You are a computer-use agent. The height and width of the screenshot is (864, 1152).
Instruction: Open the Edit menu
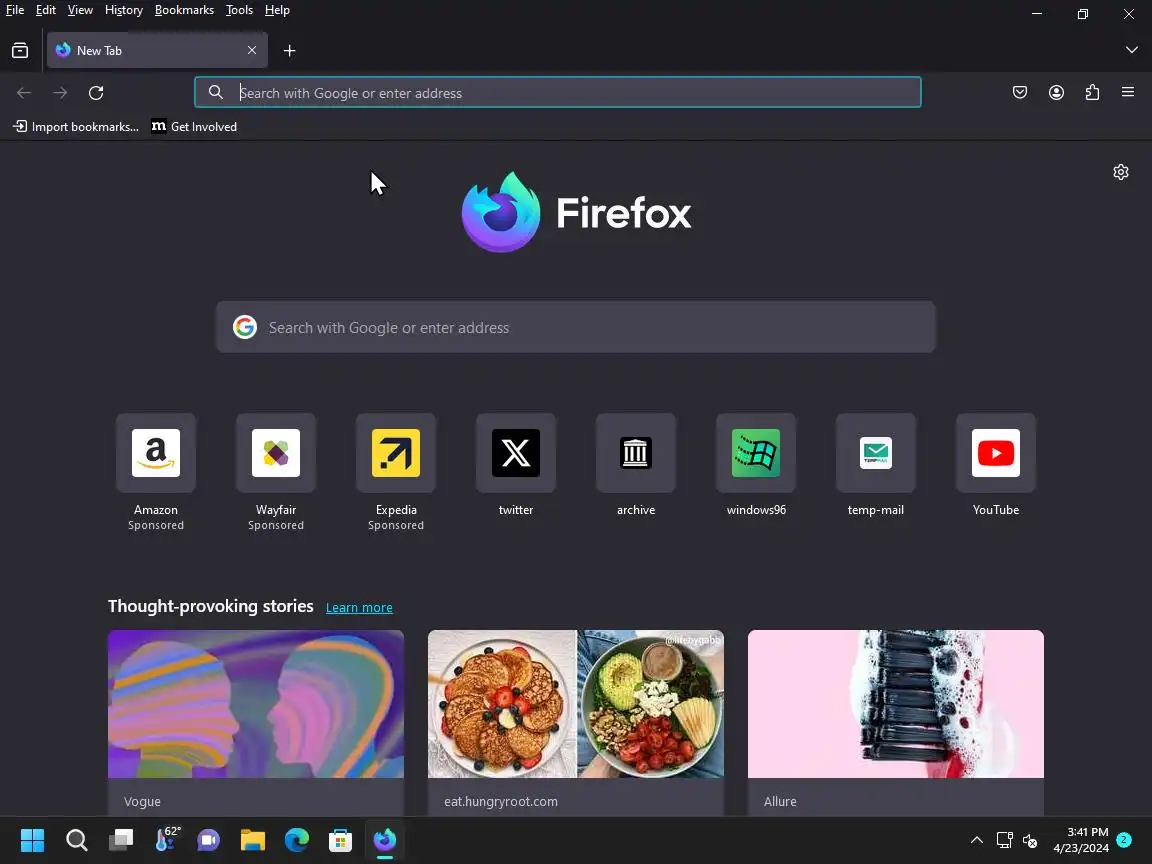coord(46,10)
